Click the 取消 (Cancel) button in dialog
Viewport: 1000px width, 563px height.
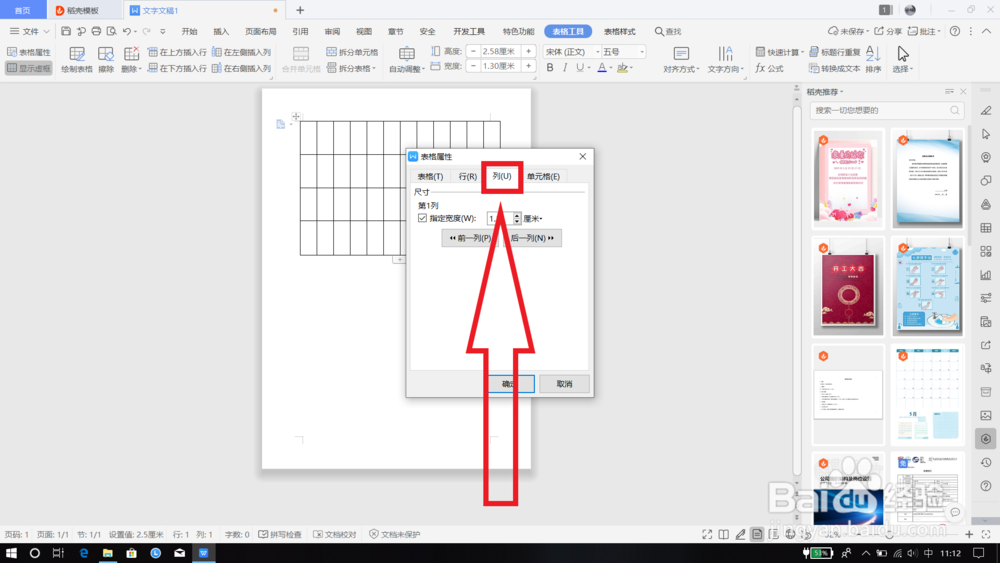(x=564, y=384)
